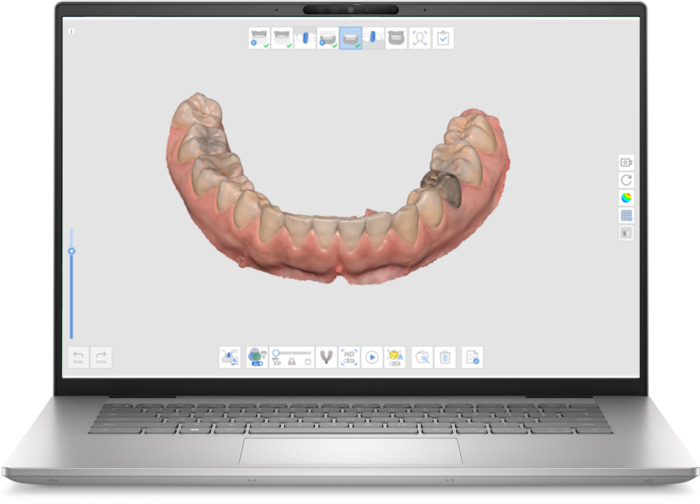The height and width of the screenshot is (504, 700).
Task: Select the face scan icon
Action: 420,38
